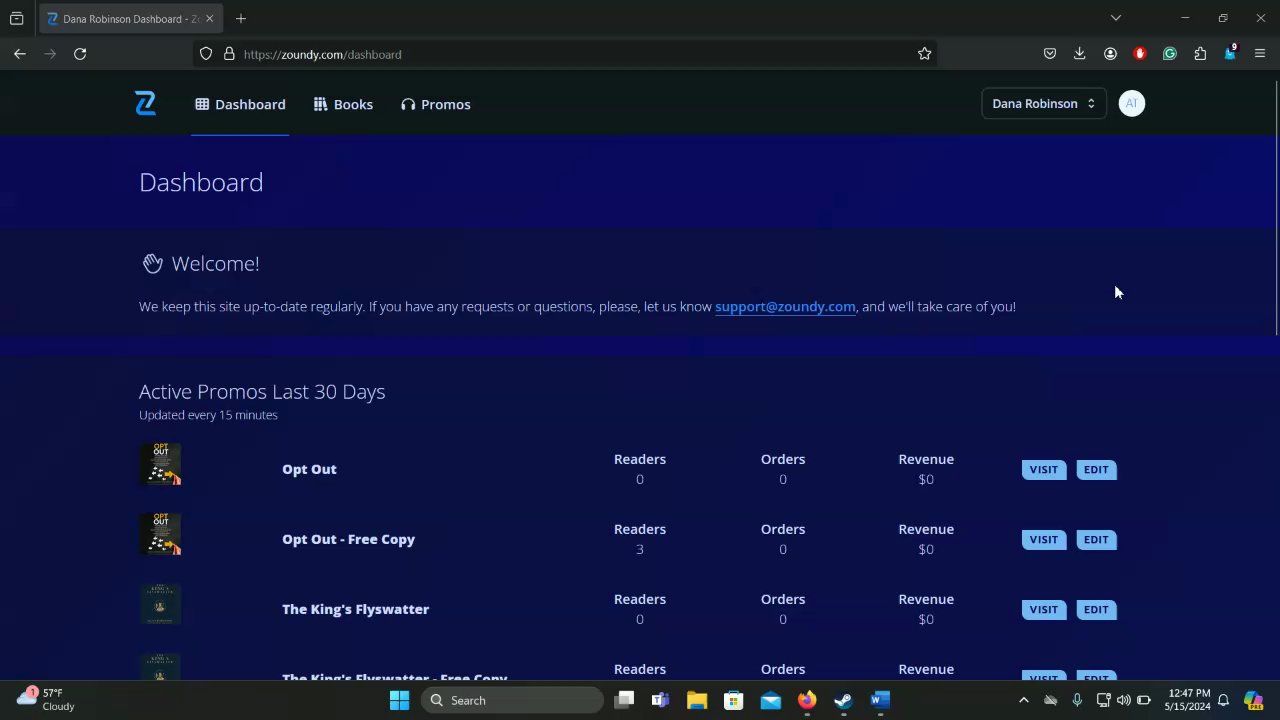Click the Zoundy logo in the site header
Viewport: 1280px width, 720px height.
pos(145,104)
